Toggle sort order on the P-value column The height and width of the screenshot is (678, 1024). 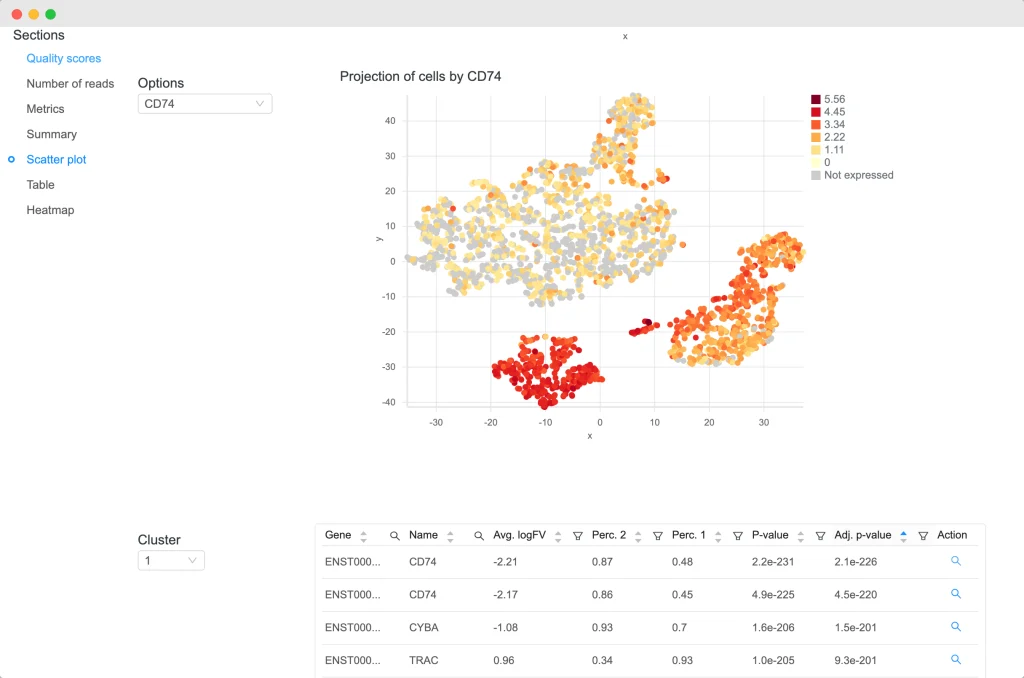(x=800, y=536)
